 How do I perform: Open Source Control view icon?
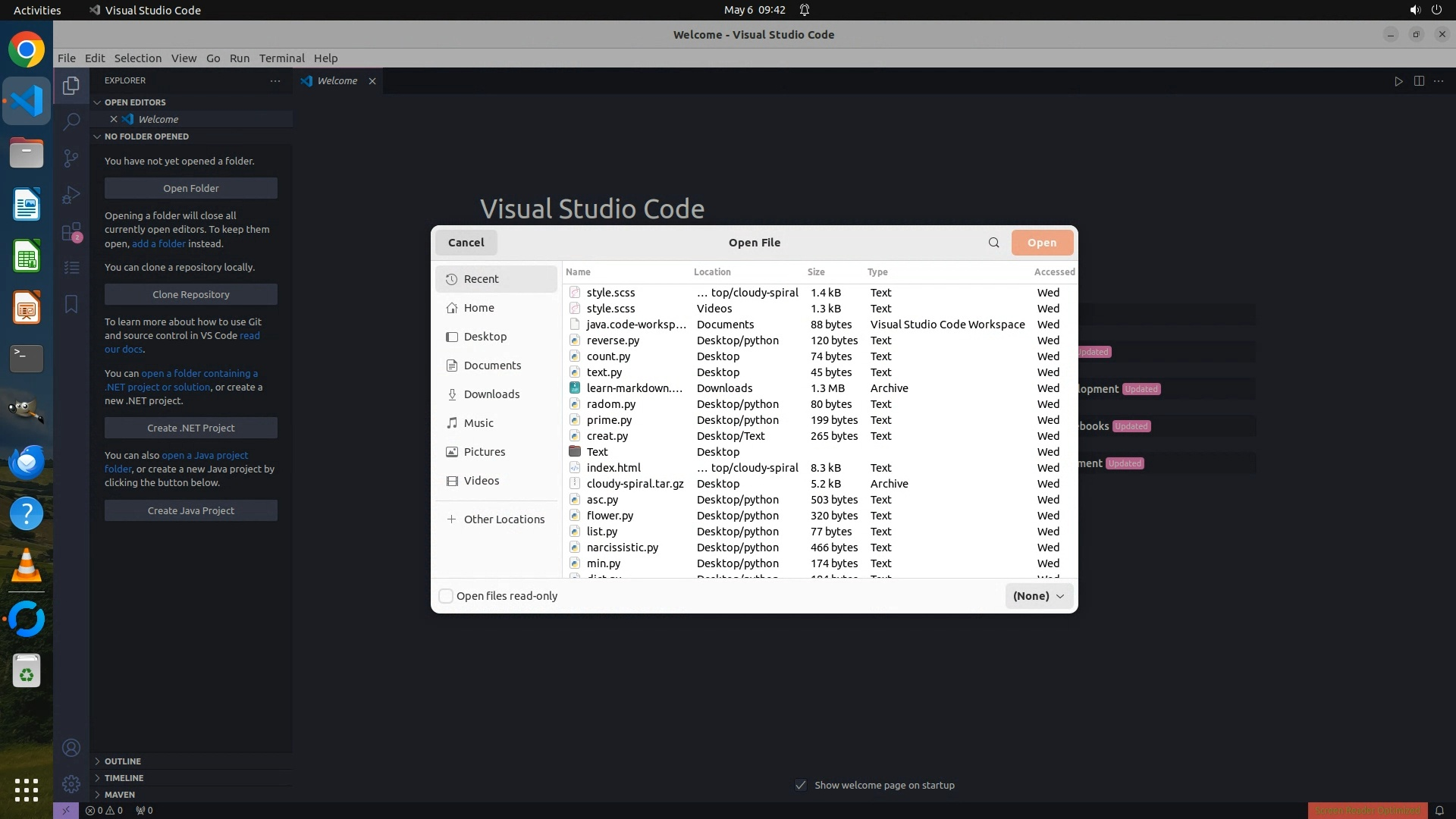click(x=71, y=158)
